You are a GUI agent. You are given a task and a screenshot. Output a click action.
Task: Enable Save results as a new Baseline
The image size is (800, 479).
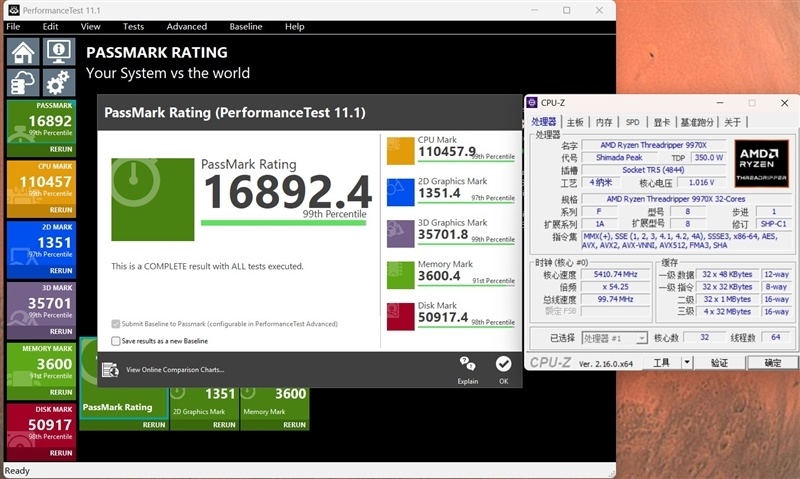click(115, 341)
